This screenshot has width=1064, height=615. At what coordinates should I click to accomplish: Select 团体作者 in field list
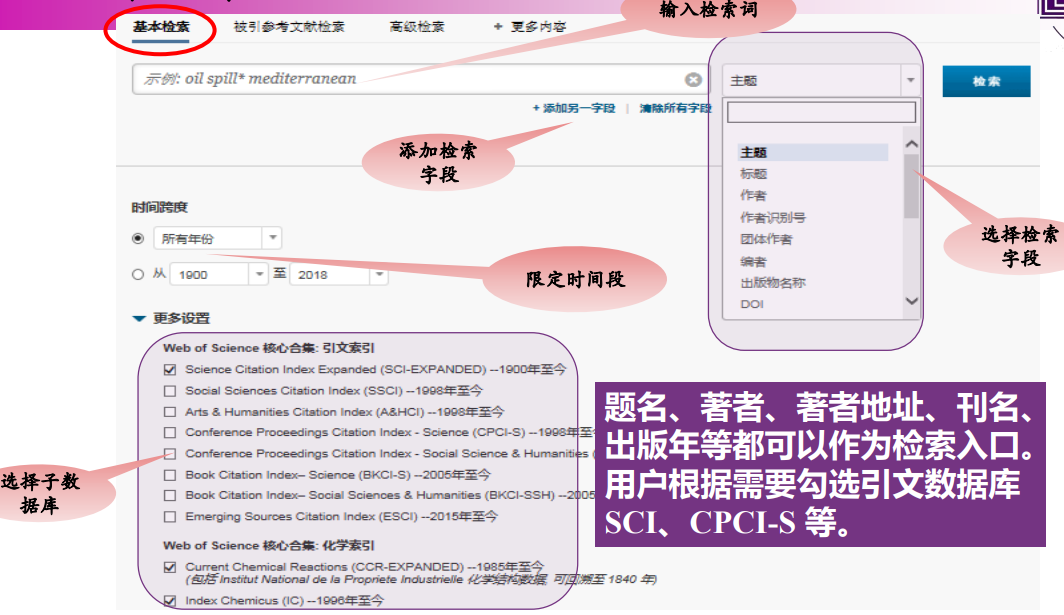766,239
